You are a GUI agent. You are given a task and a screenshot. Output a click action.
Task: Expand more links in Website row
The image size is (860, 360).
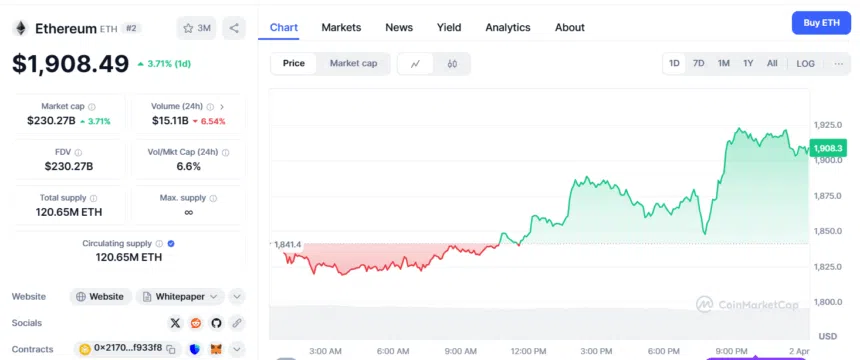tap(237, 297)
